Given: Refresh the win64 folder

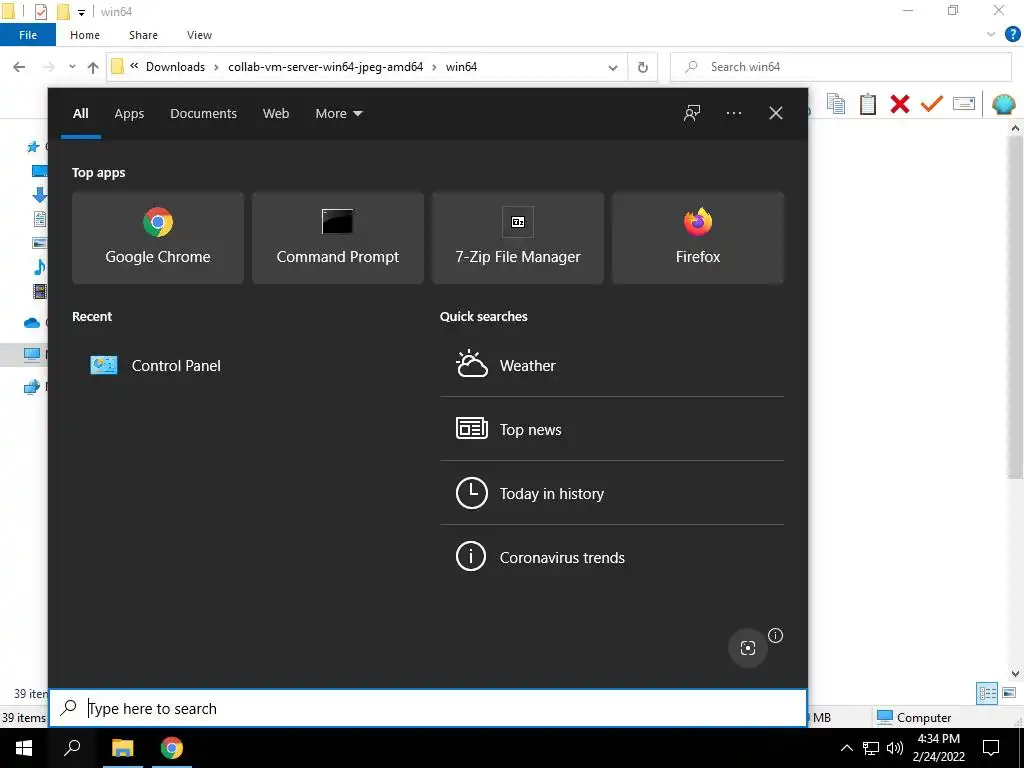Looking at the screenshot, I should pos(643,67).
